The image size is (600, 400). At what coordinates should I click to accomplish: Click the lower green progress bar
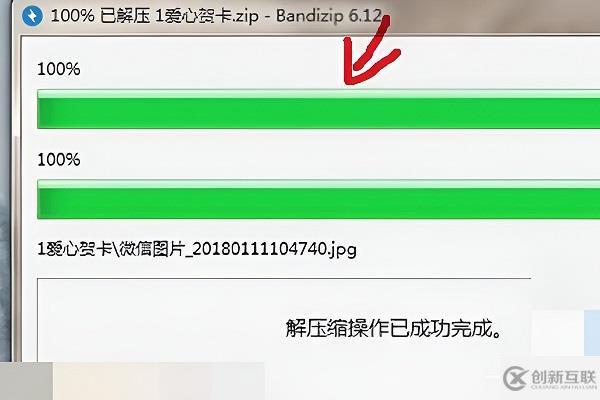318,199
